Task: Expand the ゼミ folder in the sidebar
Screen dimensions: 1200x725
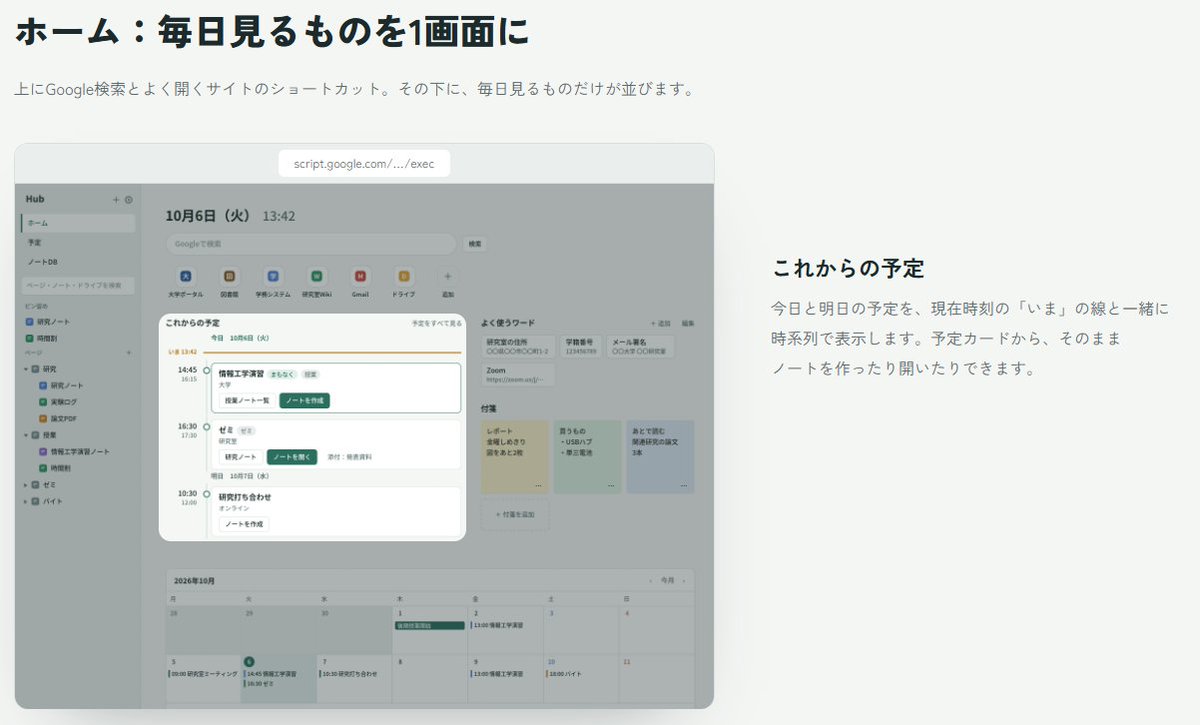Action: [x=24, y=484]
